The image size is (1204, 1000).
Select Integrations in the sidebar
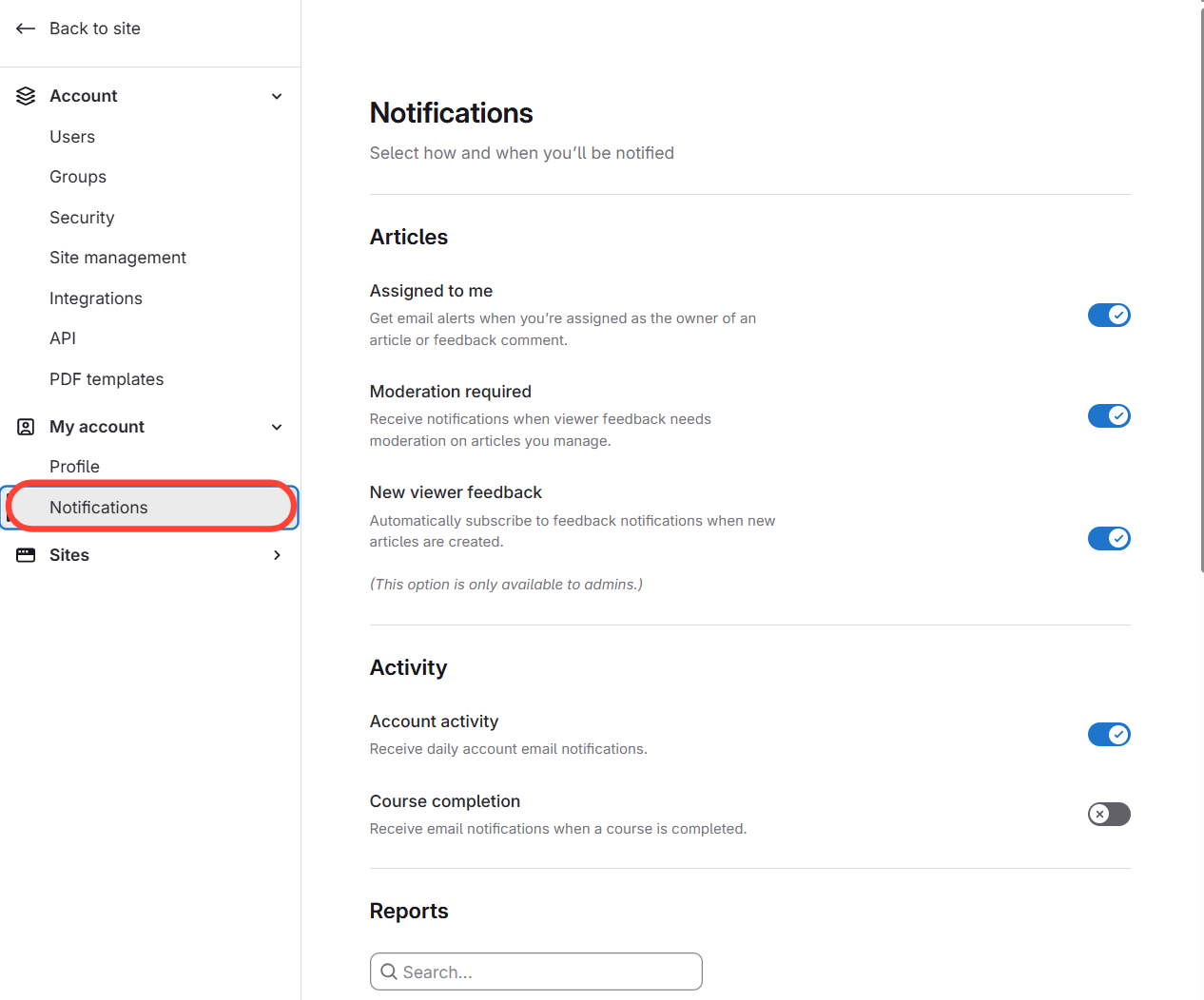(96, 298)
